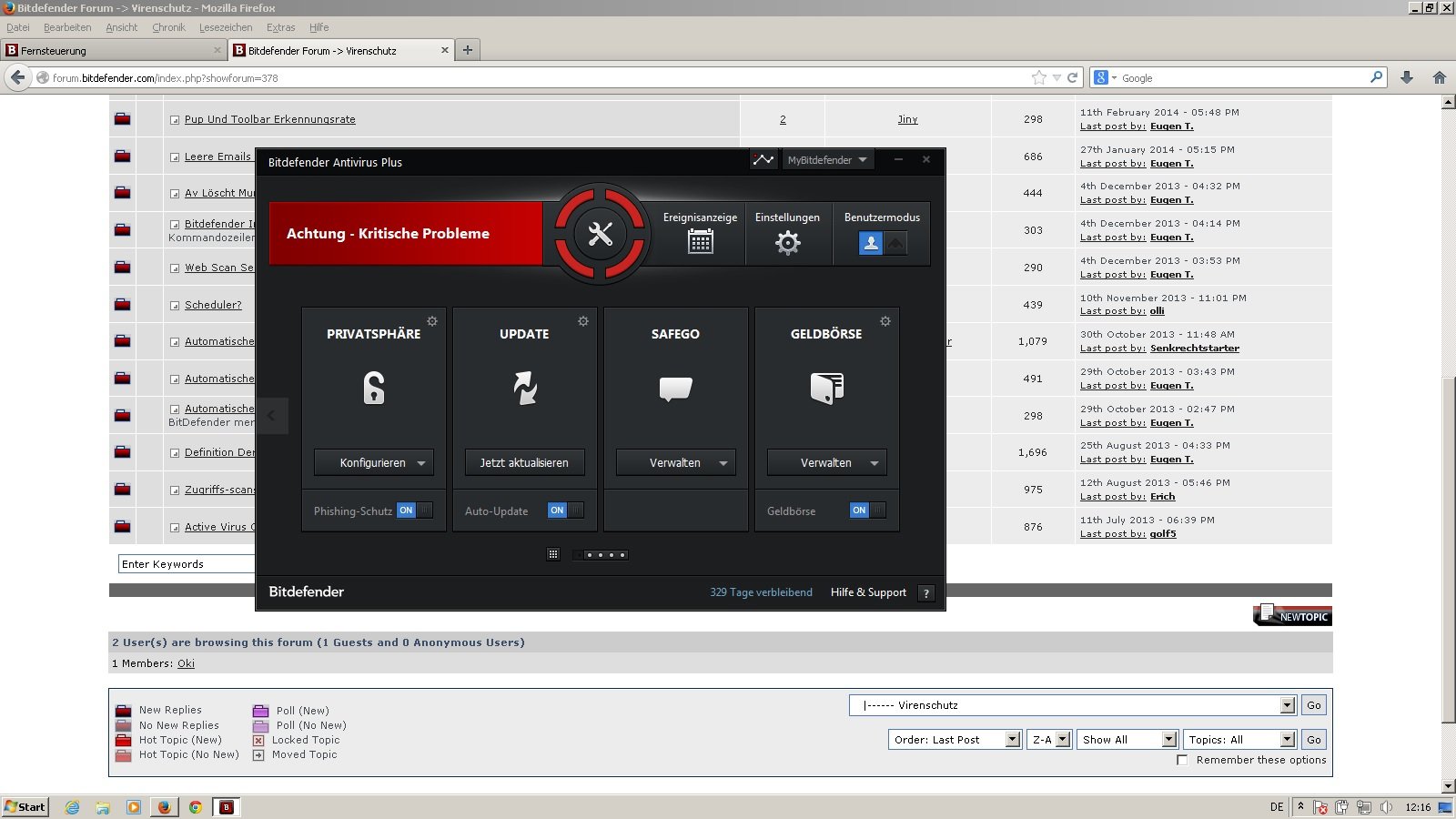
Task: Click the Privatsphäre padlock icon
Action: [374, 388]
